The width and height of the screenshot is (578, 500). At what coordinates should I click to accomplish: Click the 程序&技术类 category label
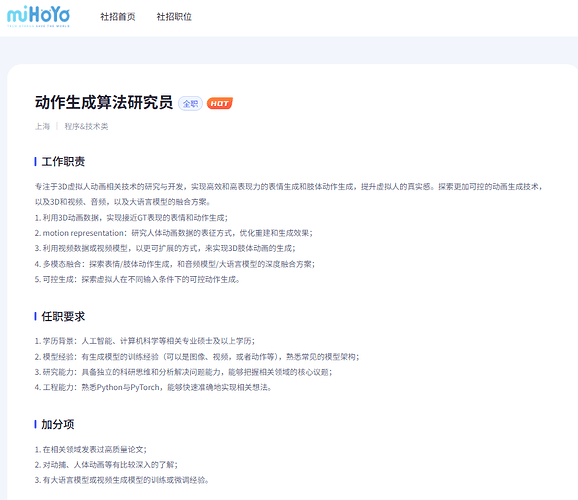click(86, 126)
